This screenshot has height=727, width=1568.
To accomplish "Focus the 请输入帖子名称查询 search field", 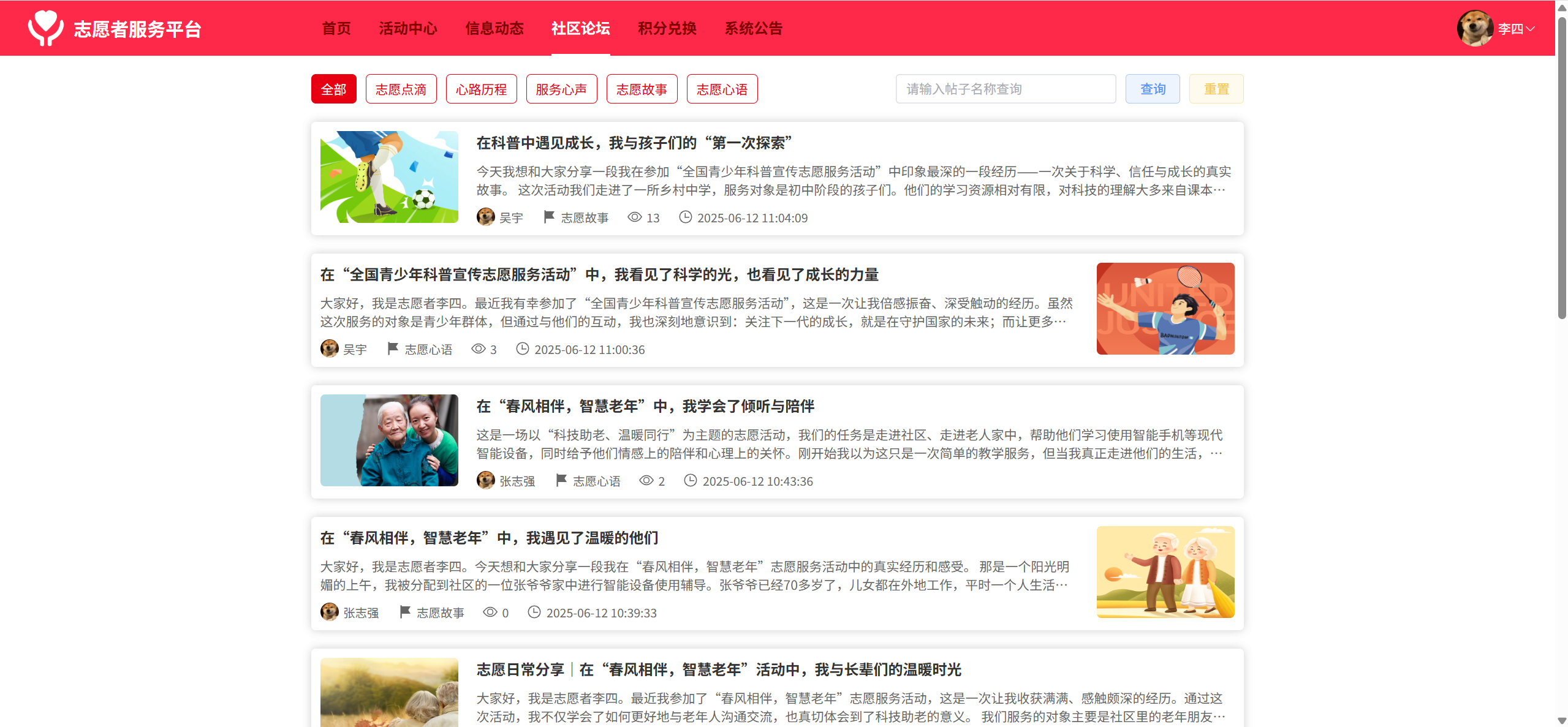I will coord(1005,89).
